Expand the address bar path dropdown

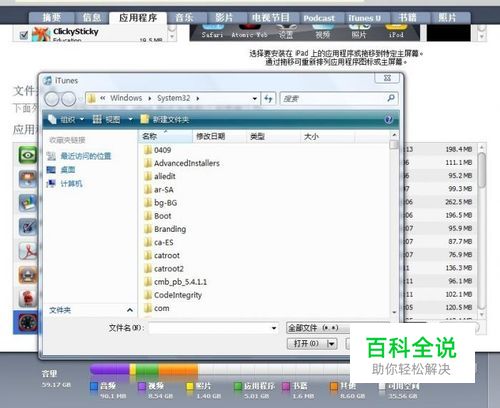click(254, 98)
